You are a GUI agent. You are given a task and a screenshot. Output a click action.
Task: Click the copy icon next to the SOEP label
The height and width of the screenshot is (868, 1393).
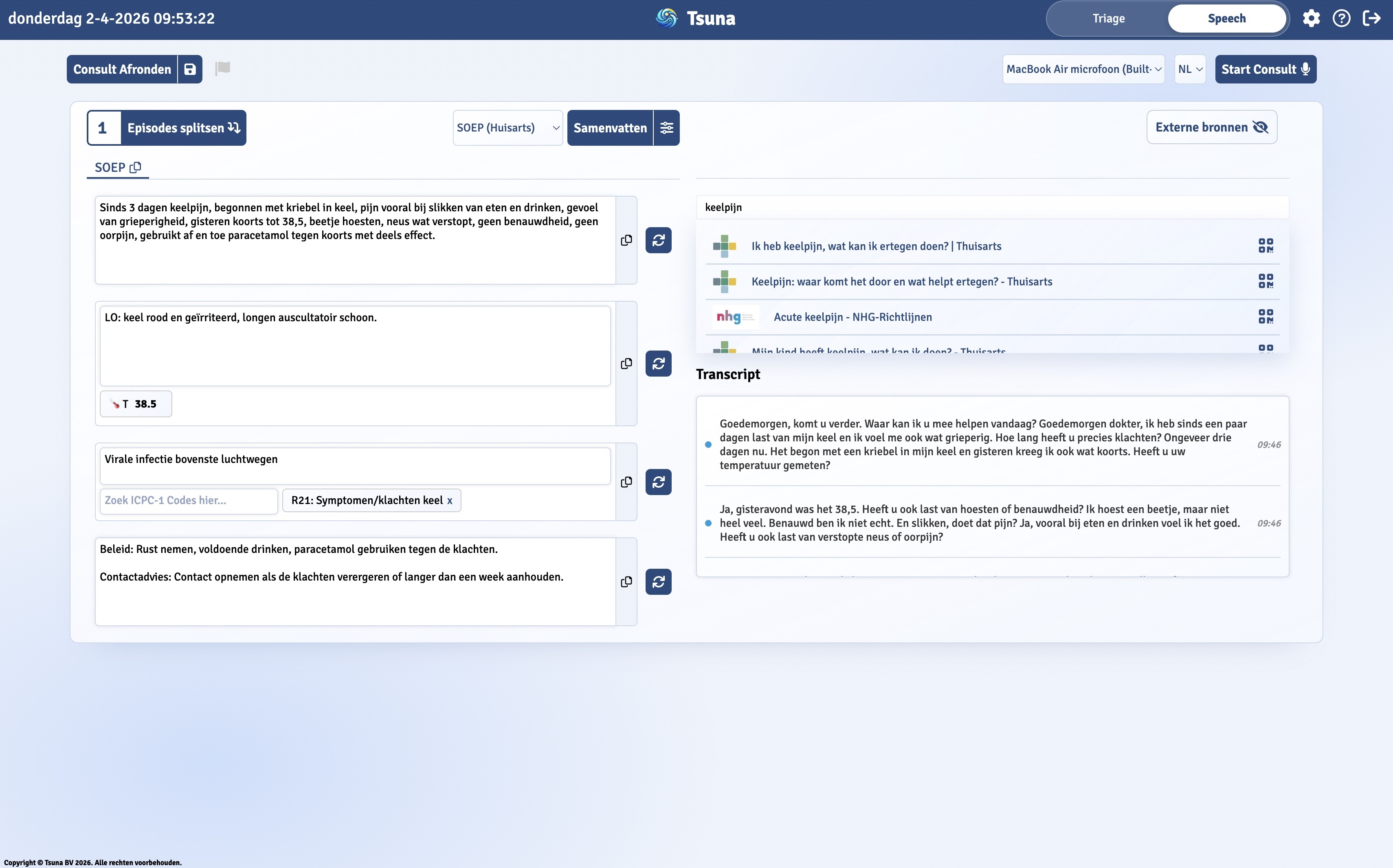(136, 168)
